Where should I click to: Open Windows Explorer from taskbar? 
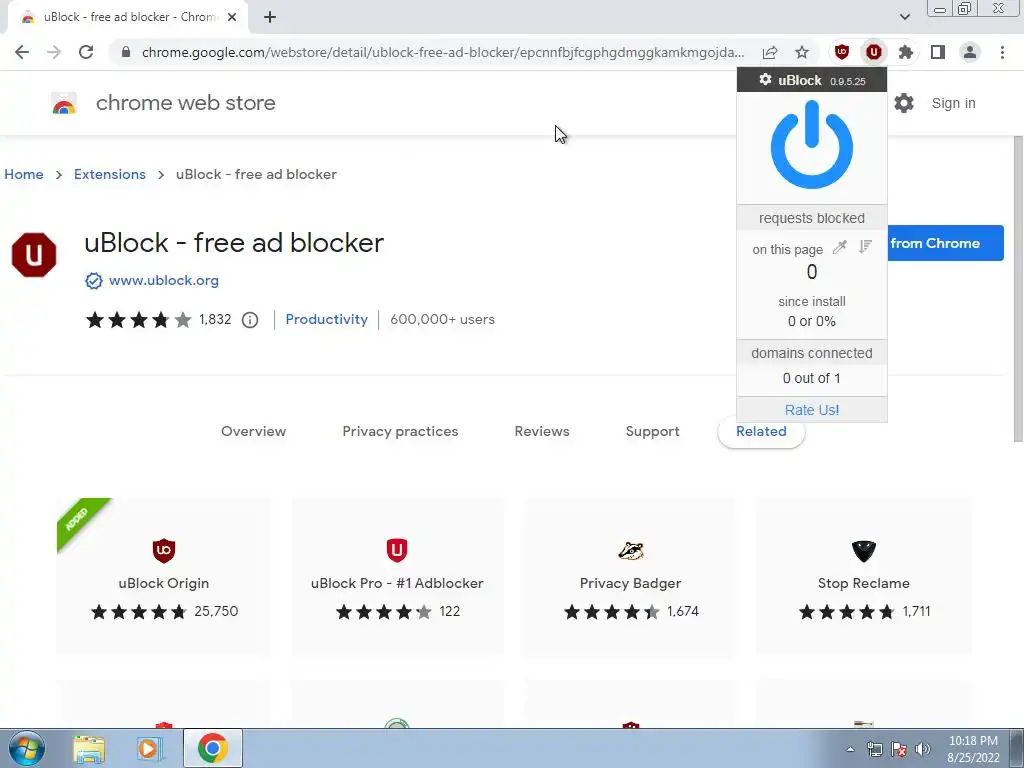tap(89, 748)
